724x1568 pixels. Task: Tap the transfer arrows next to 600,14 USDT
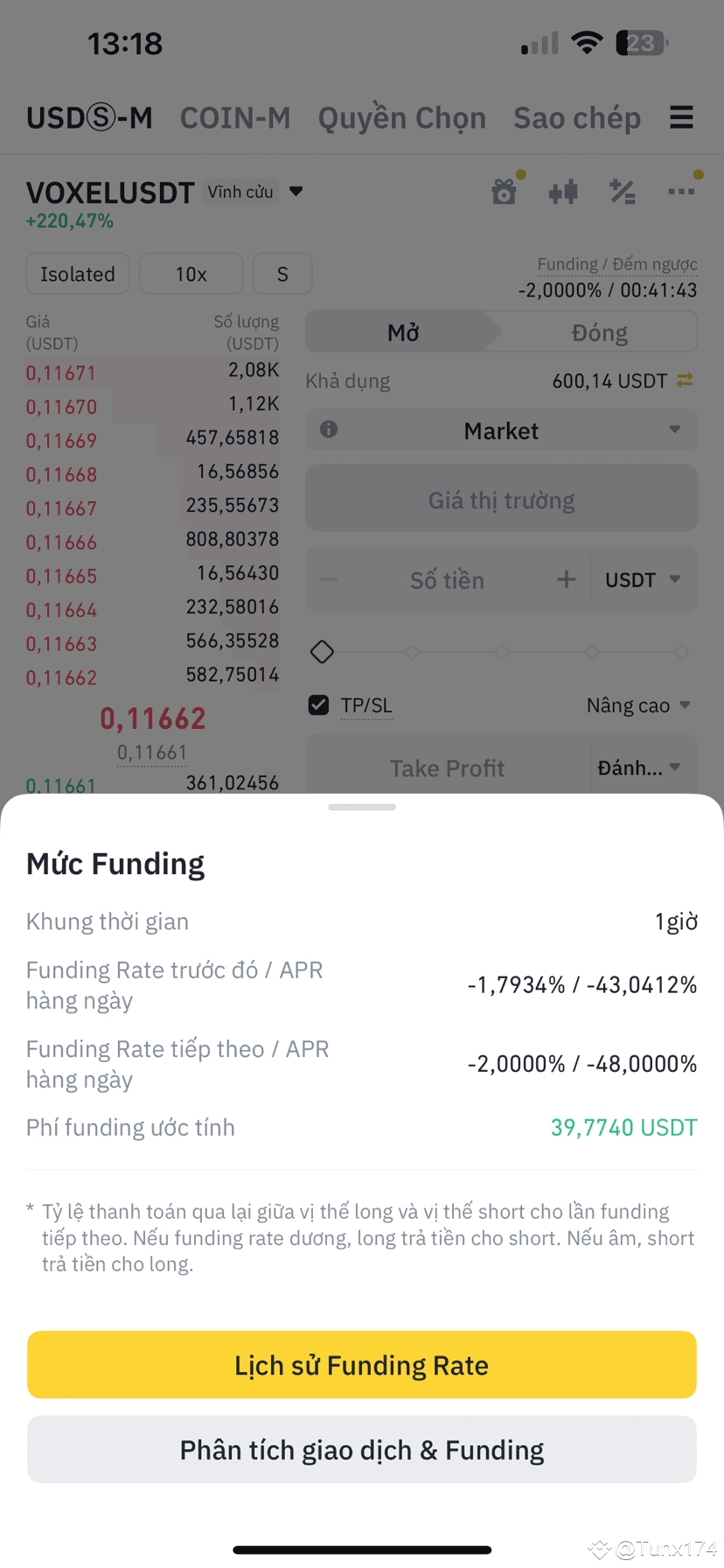pyautogui.click(x=685, y=380)
